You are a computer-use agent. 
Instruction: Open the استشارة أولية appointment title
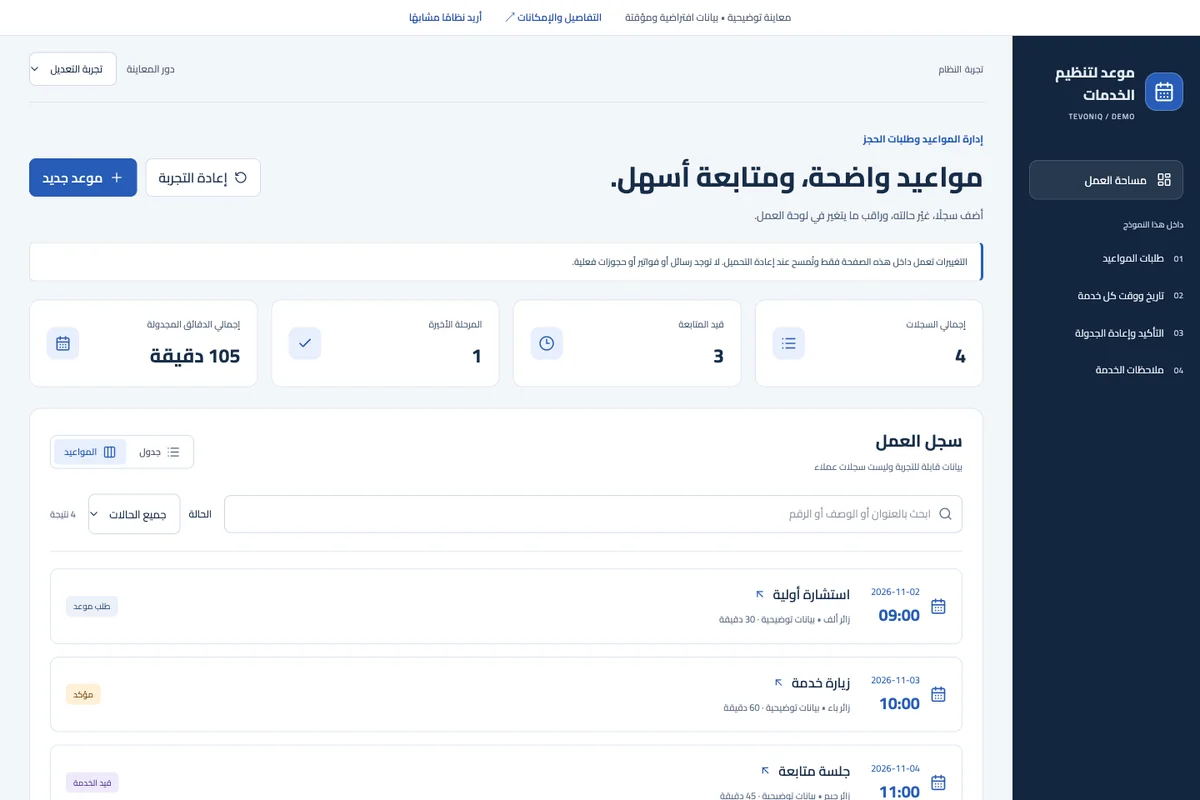(x=811, y=594)
